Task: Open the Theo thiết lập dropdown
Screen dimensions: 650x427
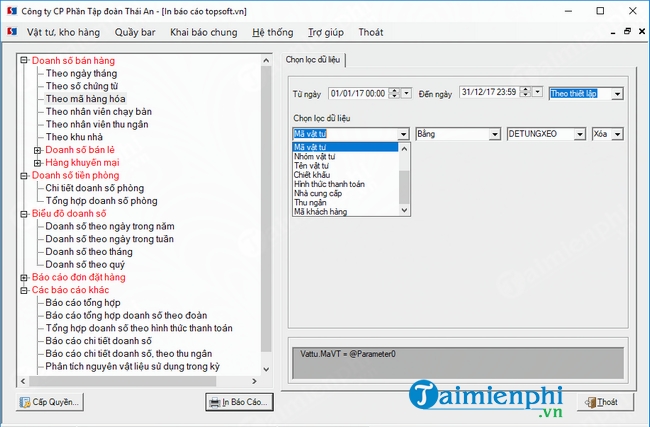Action: (x=617, y=94)
